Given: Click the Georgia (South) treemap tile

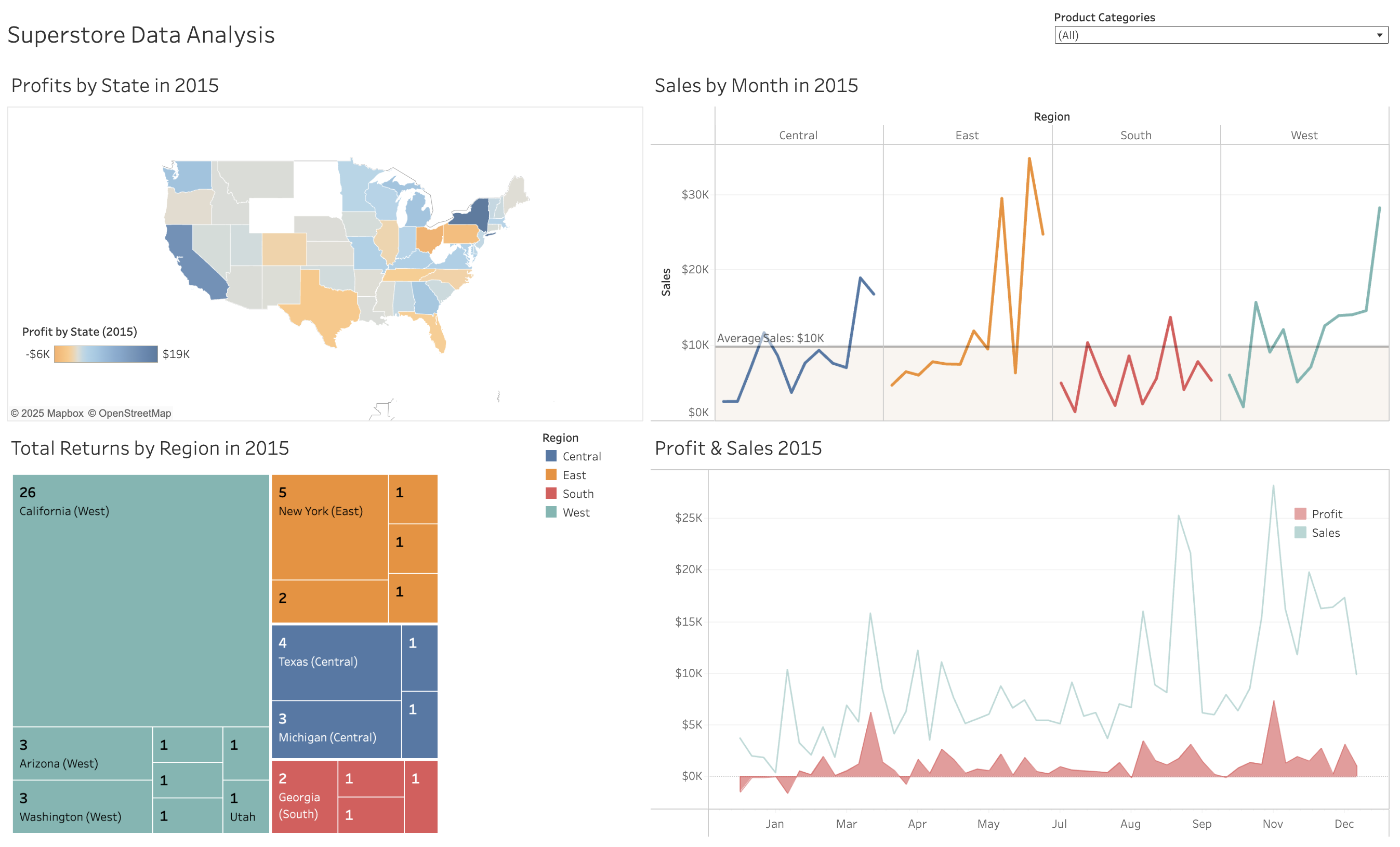Looking at the screenshot, I should [x=304, y=797].
